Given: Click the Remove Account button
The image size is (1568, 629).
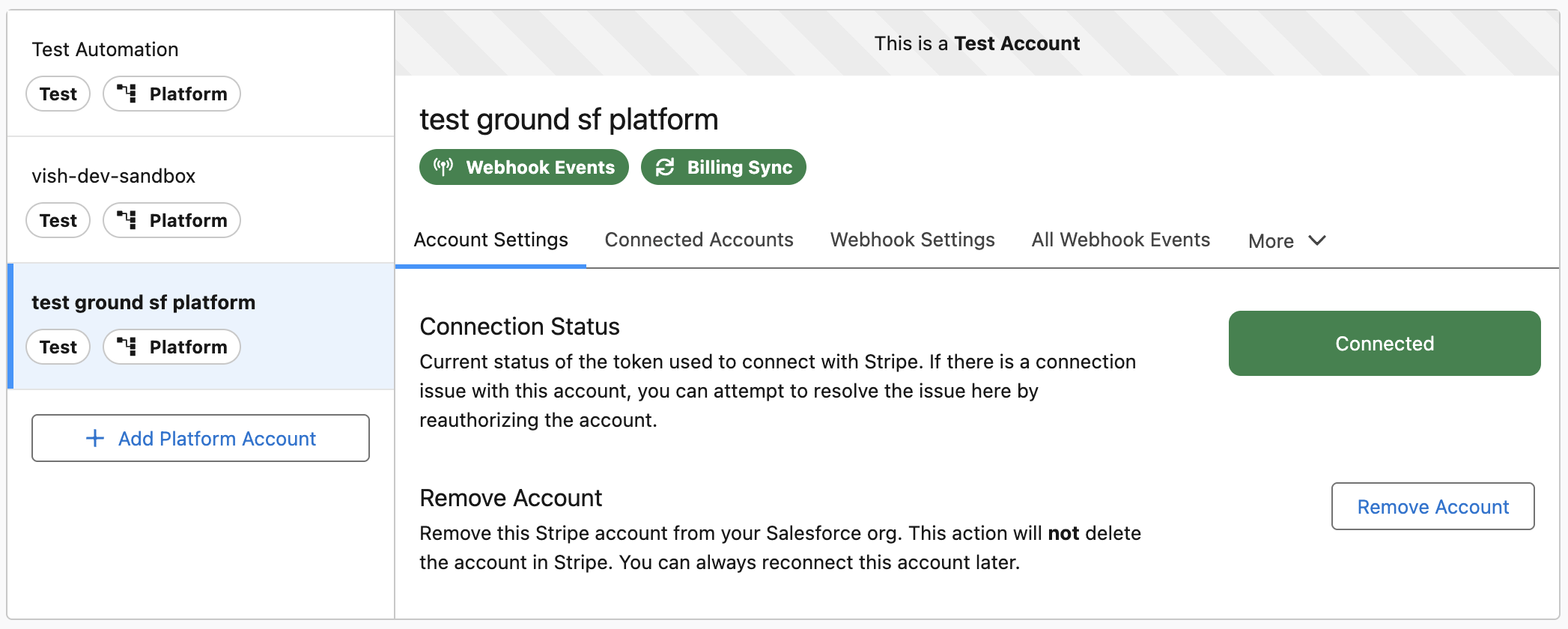Looking at the screenshot, I should coord(1432,507).
